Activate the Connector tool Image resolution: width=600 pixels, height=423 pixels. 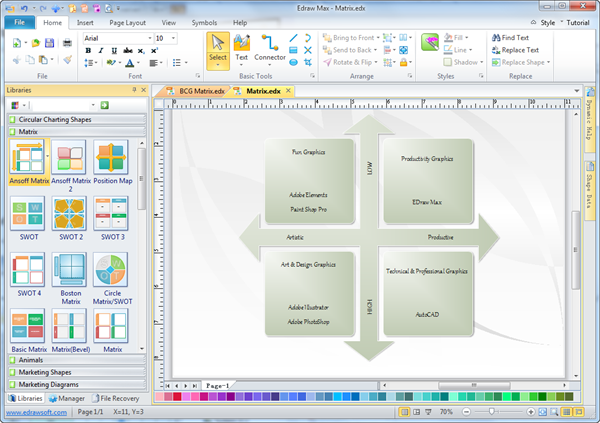coord(269,48)
